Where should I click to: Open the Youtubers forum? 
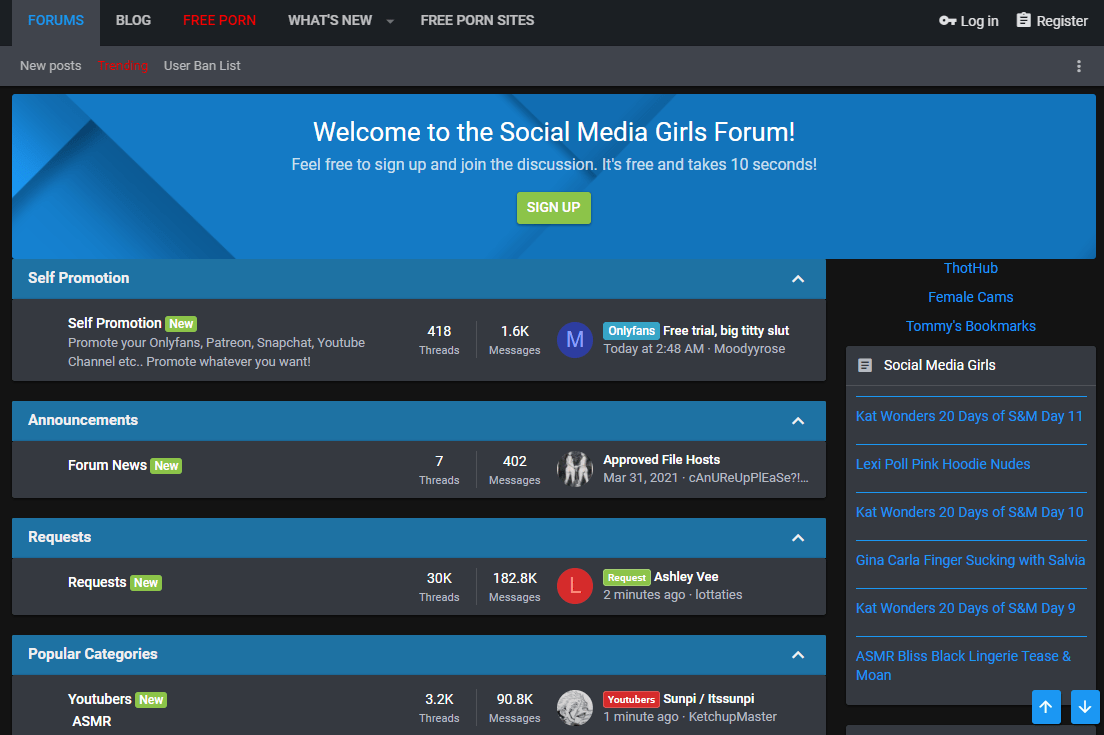[x=99, y=699]
